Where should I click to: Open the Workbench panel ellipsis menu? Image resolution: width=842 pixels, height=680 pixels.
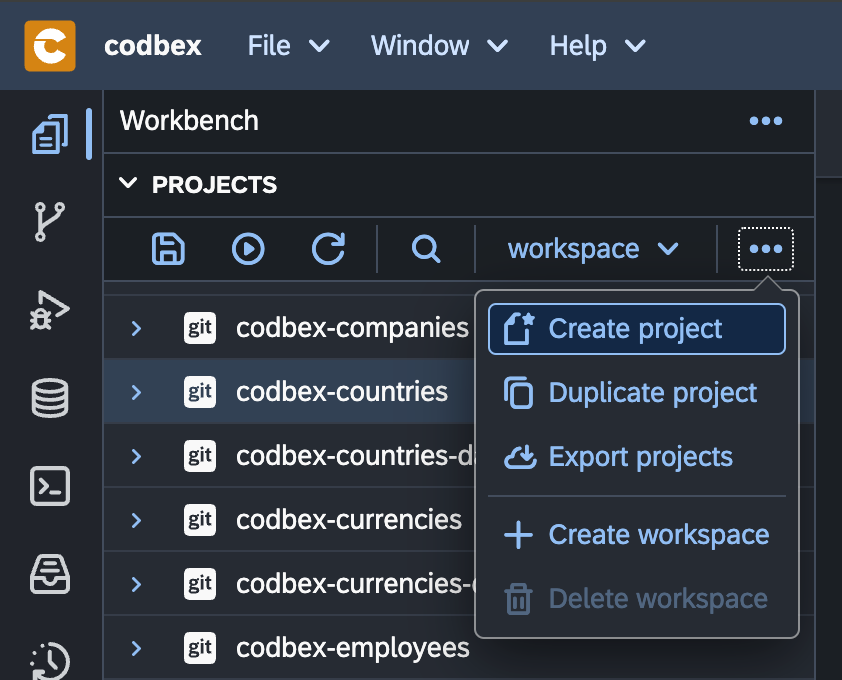tap(766, 121)
